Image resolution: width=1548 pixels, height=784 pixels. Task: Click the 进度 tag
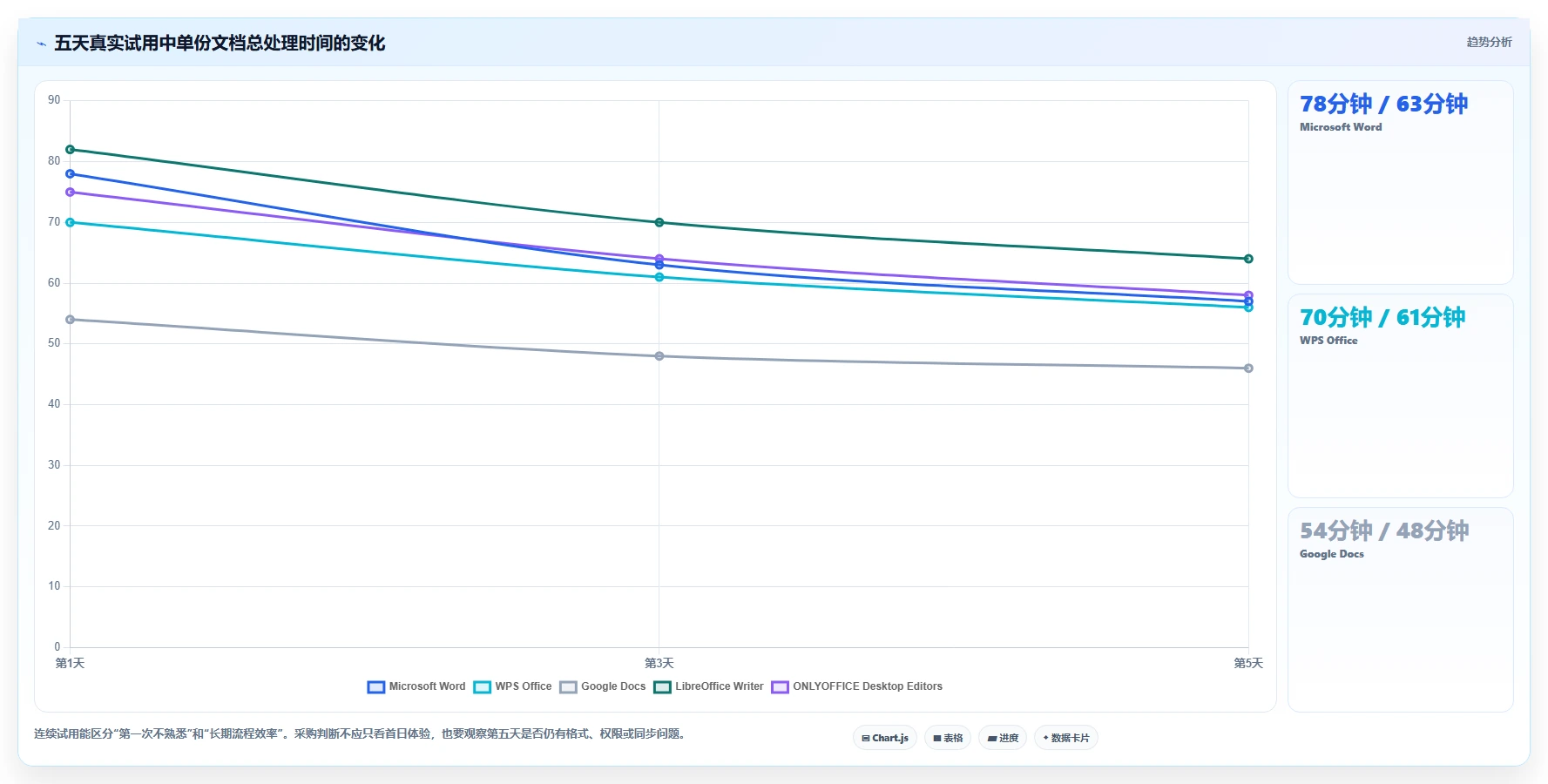pyautogui.click(x=1003, y=738)
